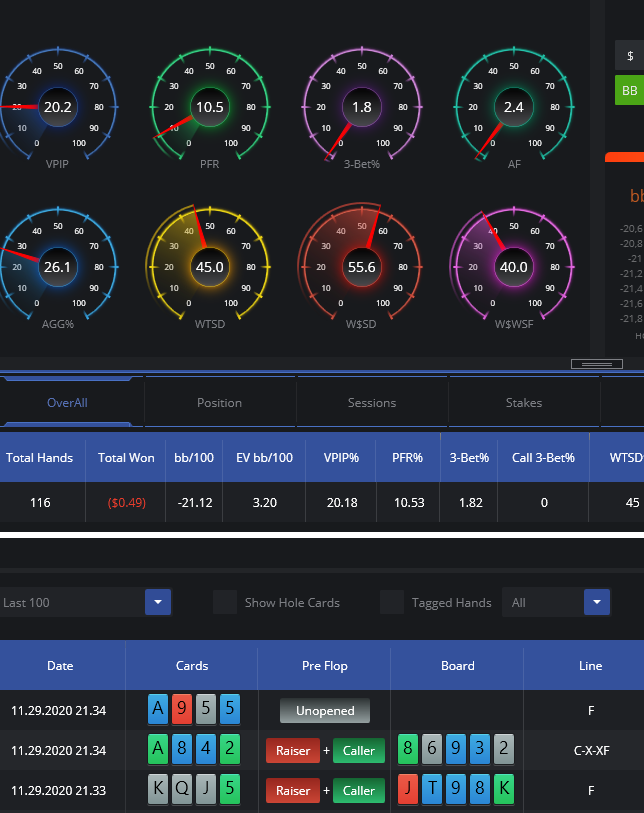Click the C-X-XF line value
Image resolution: width=644 pixels, height=813 pixels.
pyautogui.click(x=591, y=751)
